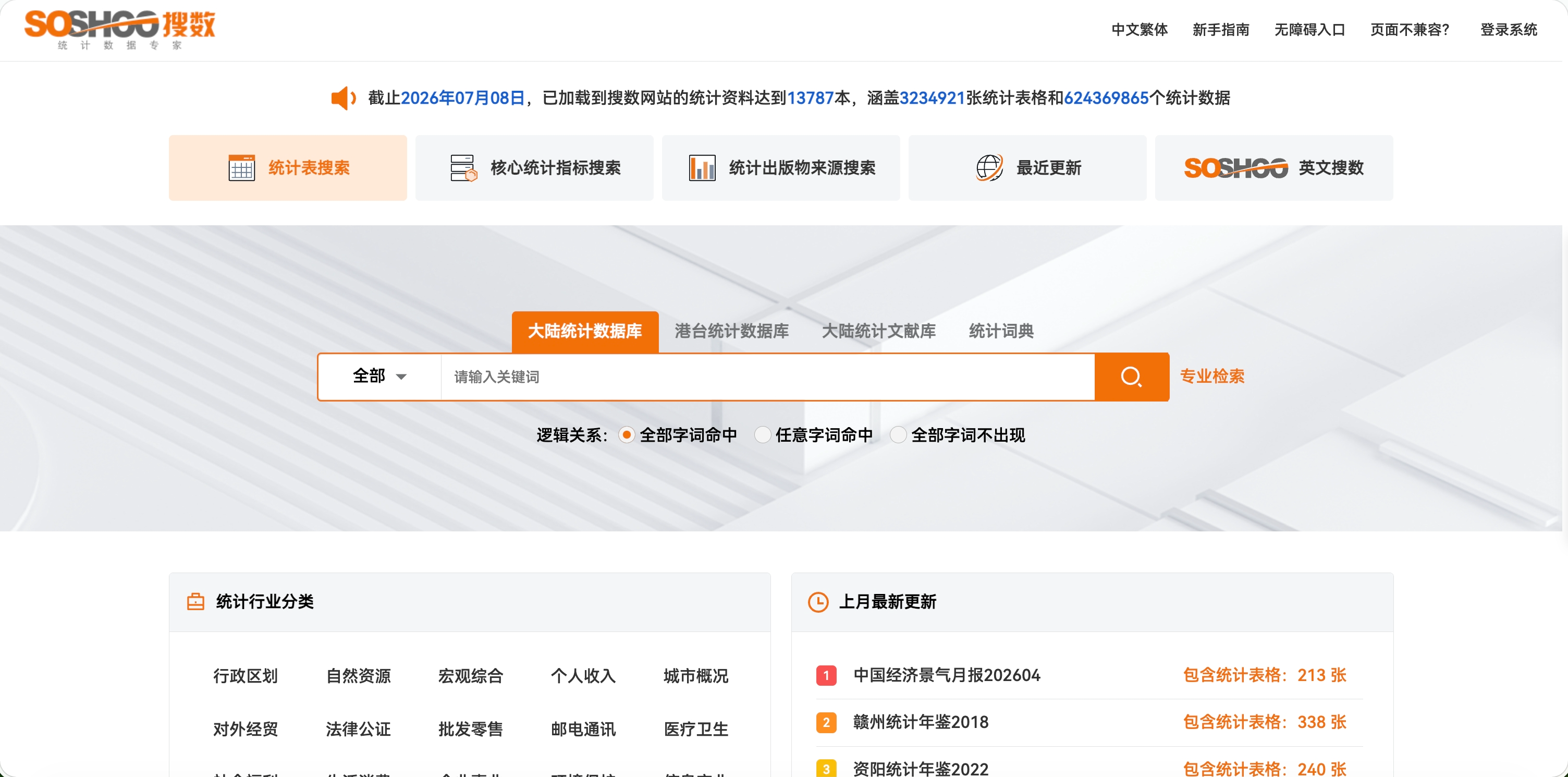The height and width of the screenshot is (777, 1568).
Task: Click rank badge 1 in update list
Action: tap(826, 675)
